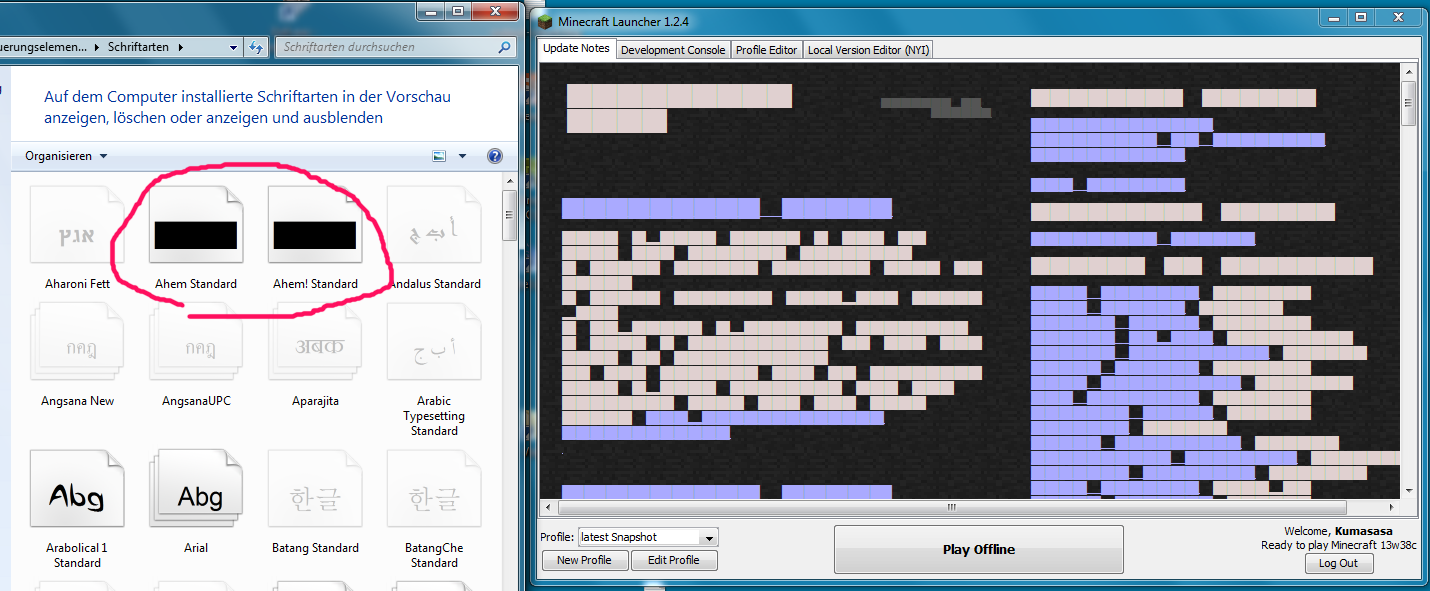Click the Play Offline button
The image size is (1430, 591).
tap(979, 549)
